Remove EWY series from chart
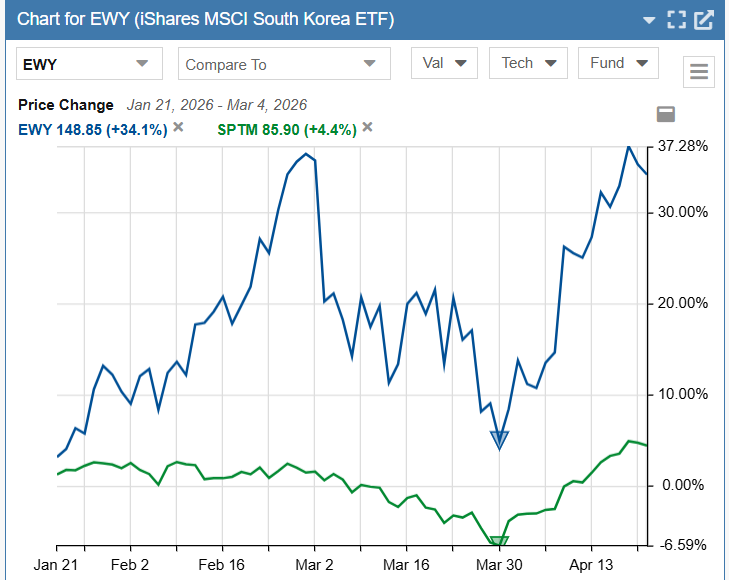Viewport: 729px width, 580px height. (178, 127)
